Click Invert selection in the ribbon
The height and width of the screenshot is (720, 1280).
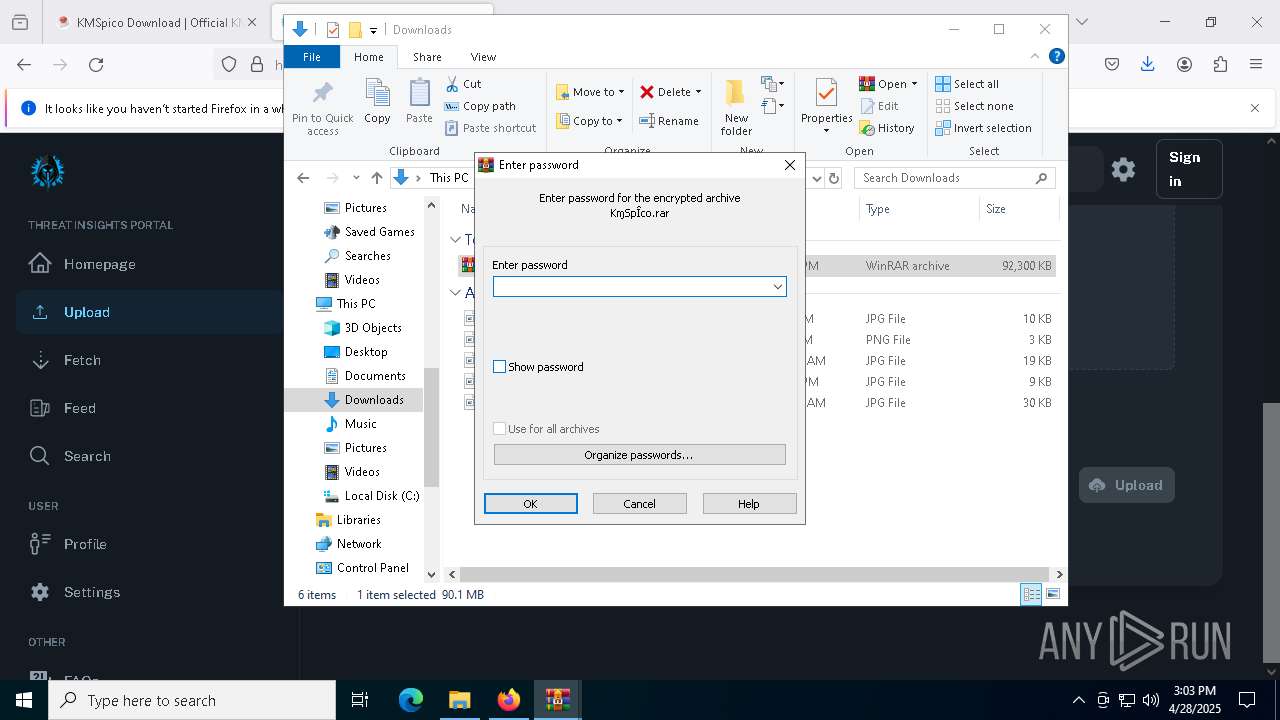984,128
